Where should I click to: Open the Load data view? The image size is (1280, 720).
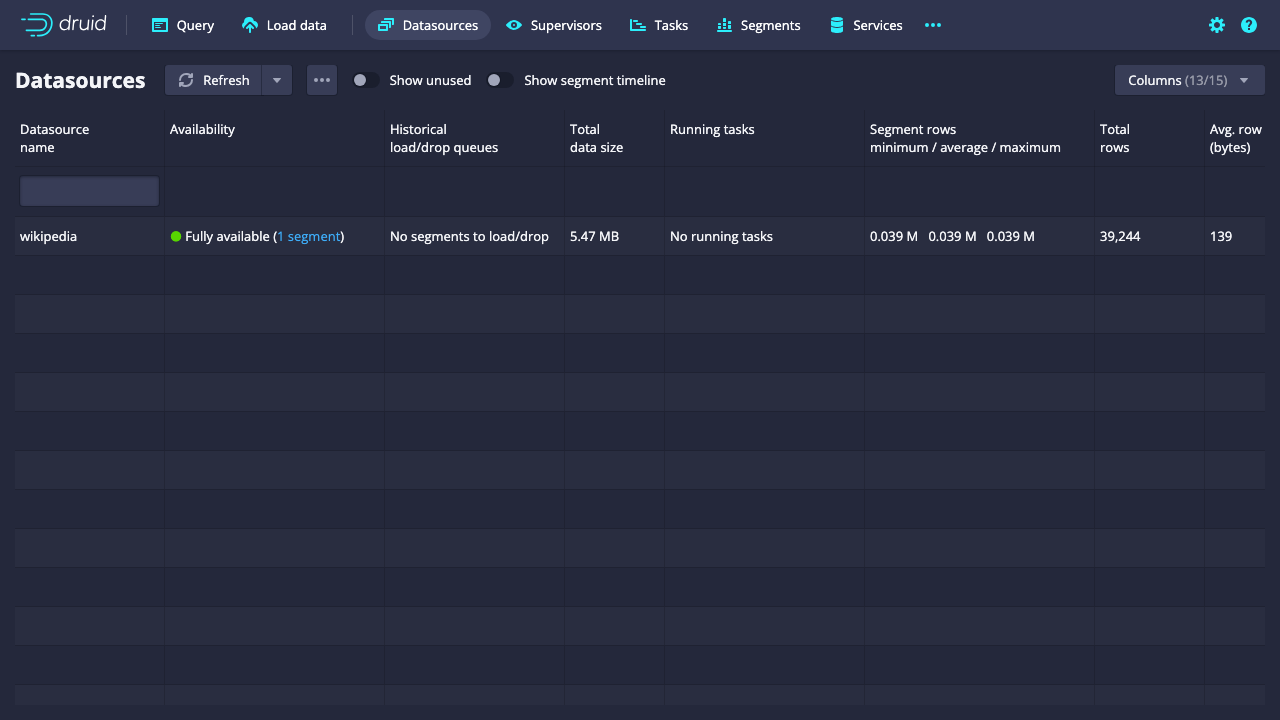point(285,25)
